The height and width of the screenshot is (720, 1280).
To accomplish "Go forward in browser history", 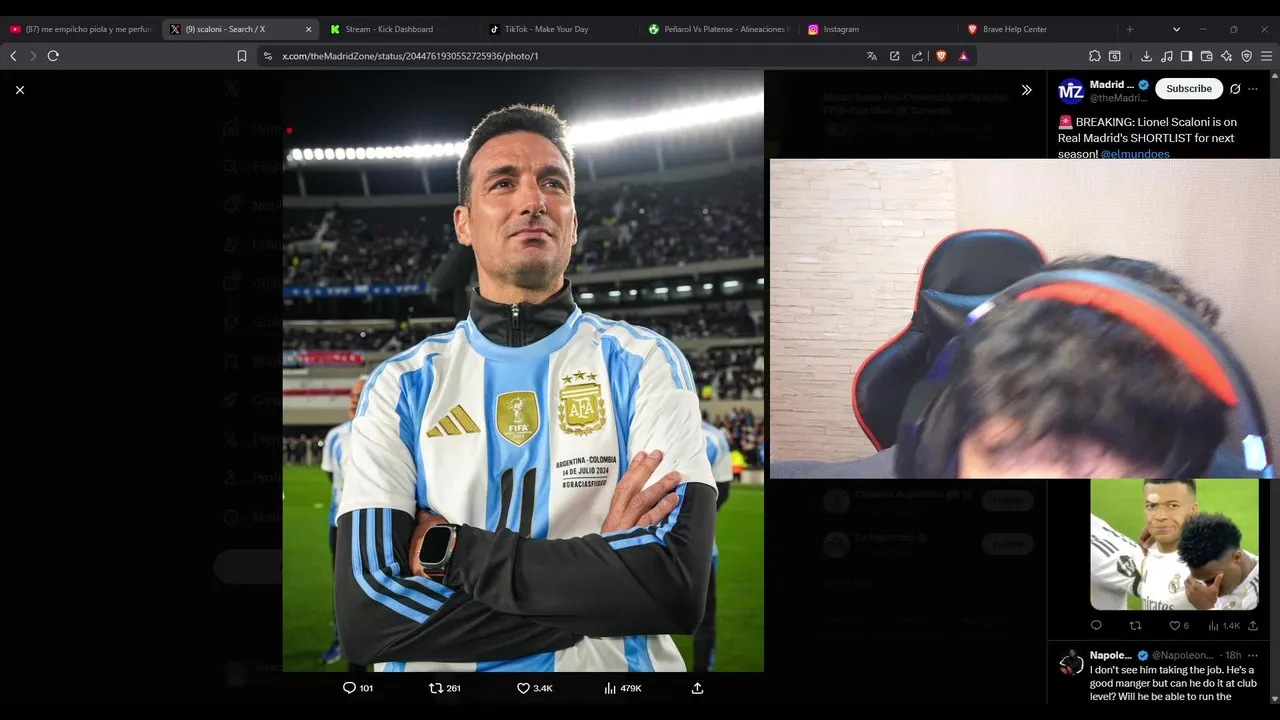I will pyautogui.click(x=32, y=56).
